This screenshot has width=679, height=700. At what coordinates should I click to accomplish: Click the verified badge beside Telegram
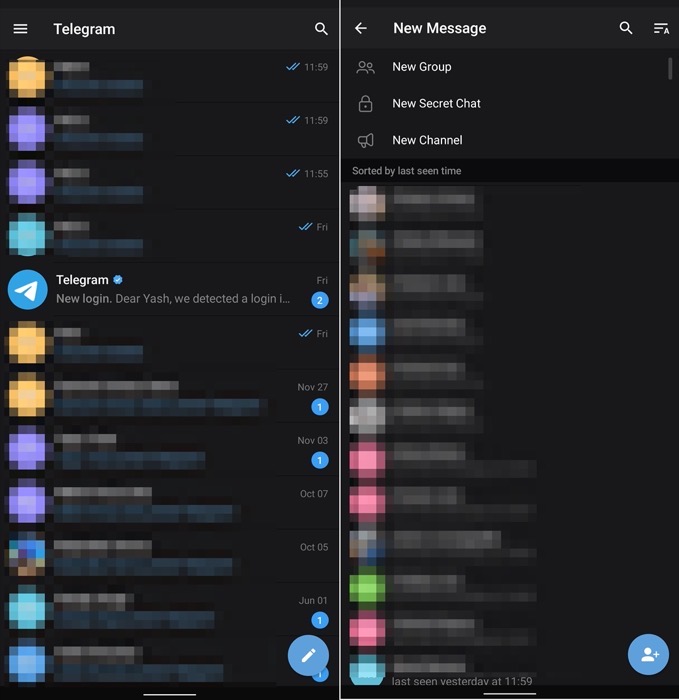[118, 280]
